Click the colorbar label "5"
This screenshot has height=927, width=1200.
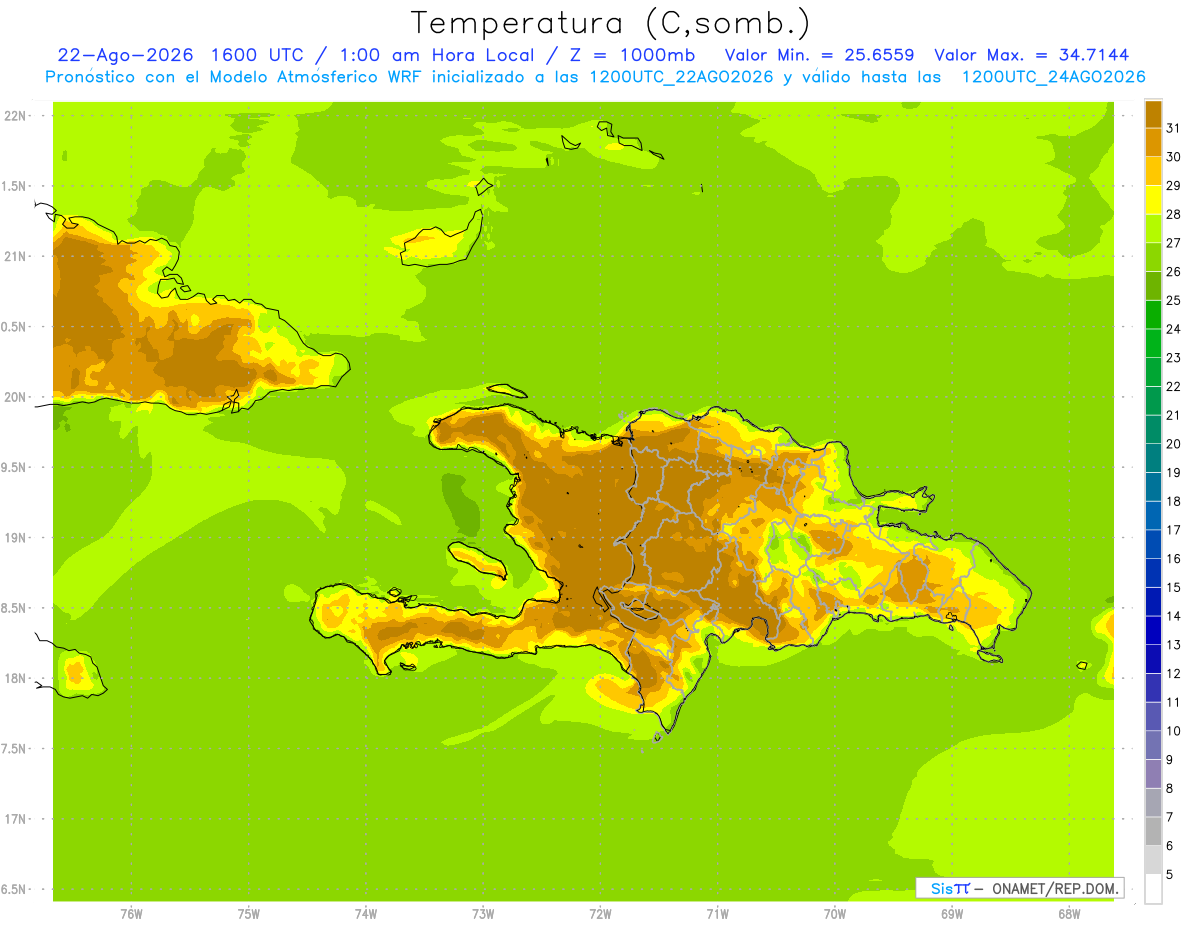pos(1170,875)
